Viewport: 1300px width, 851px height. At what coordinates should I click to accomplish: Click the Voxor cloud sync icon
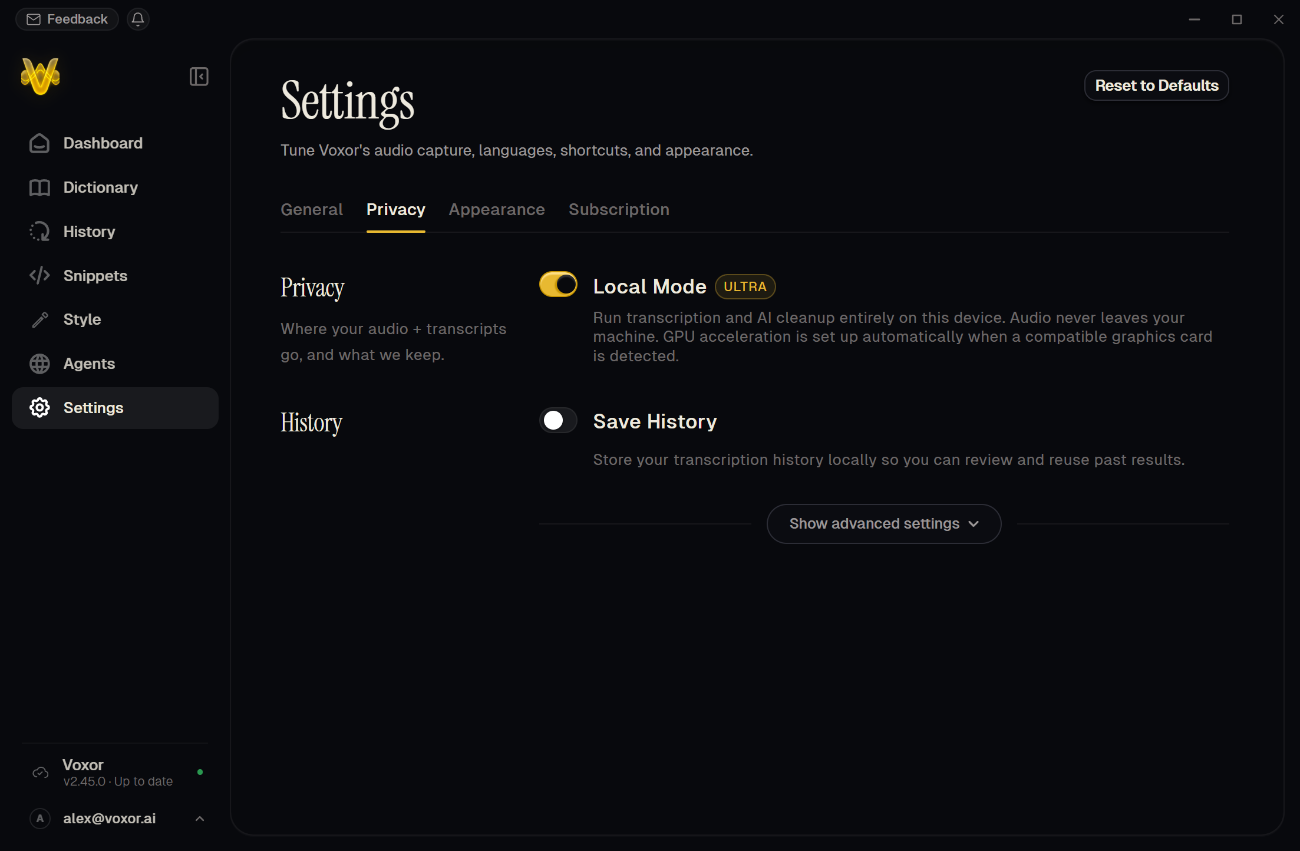(40, 772)
